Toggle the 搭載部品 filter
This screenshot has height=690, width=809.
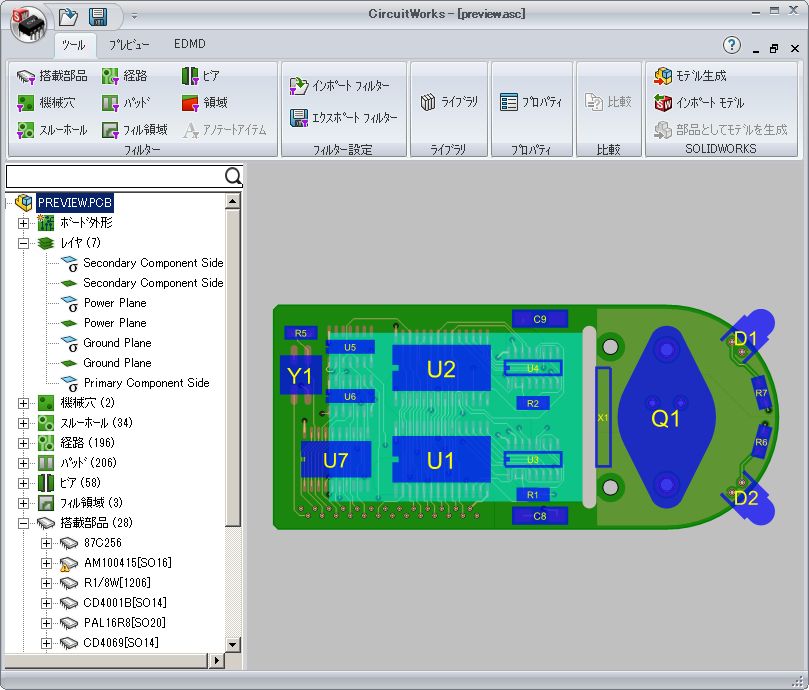[x=52, y=76]
